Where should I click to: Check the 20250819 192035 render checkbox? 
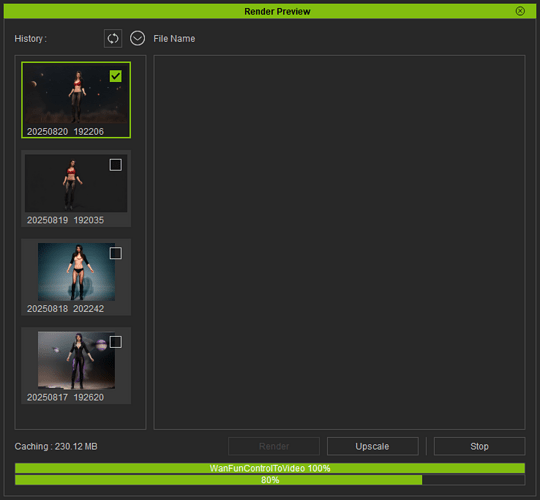click(115, 165)
